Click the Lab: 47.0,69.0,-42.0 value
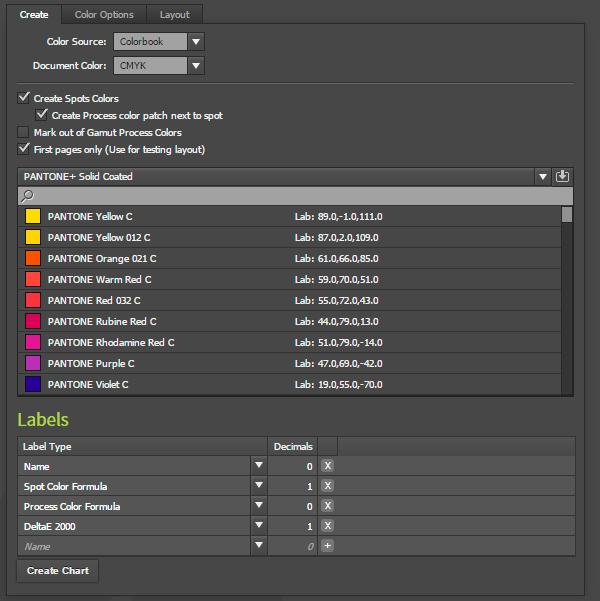This screenshot has height=601, width=600. pos(339,363)
